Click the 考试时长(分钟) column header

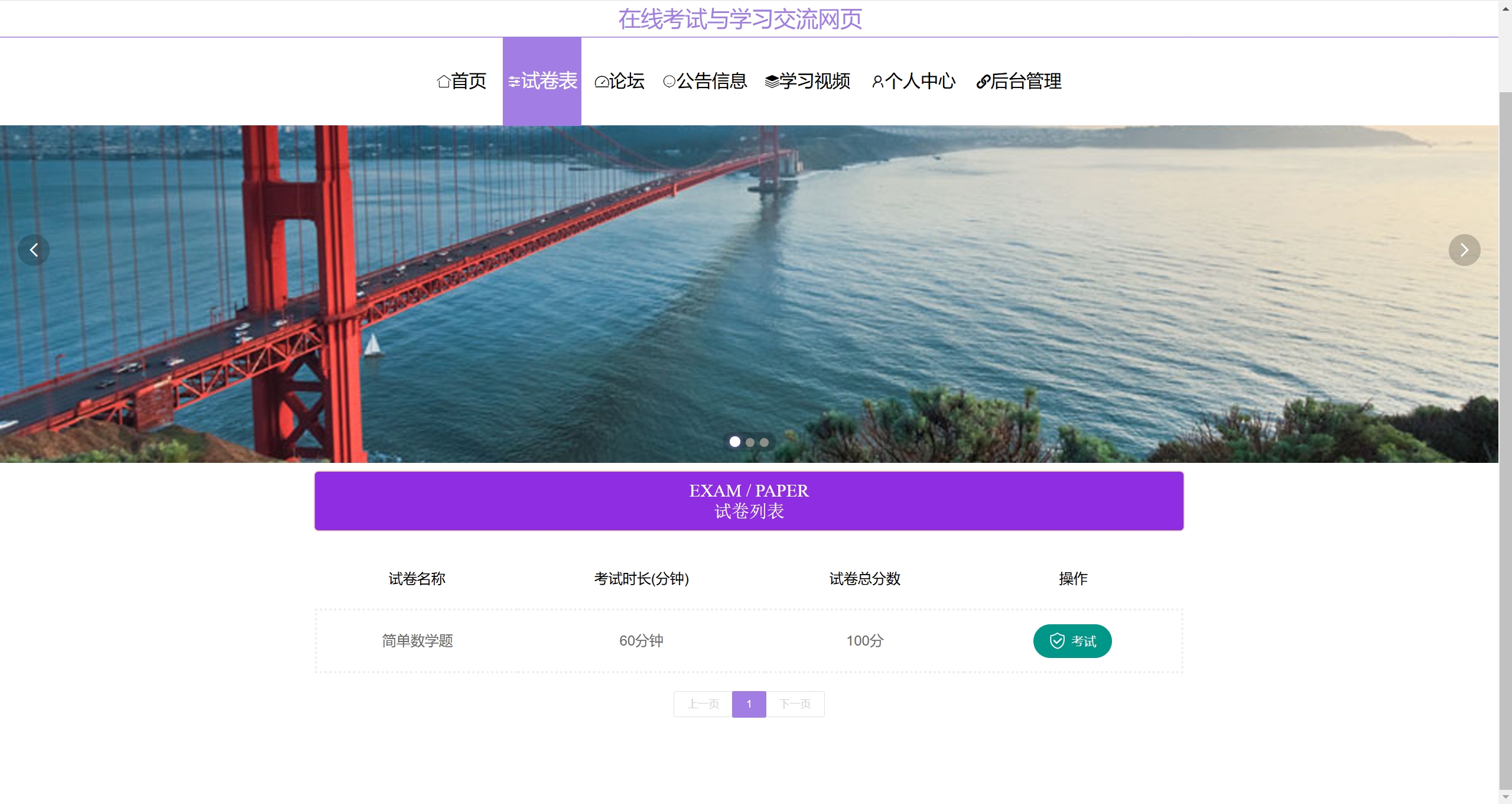click(x=641, y=578)
